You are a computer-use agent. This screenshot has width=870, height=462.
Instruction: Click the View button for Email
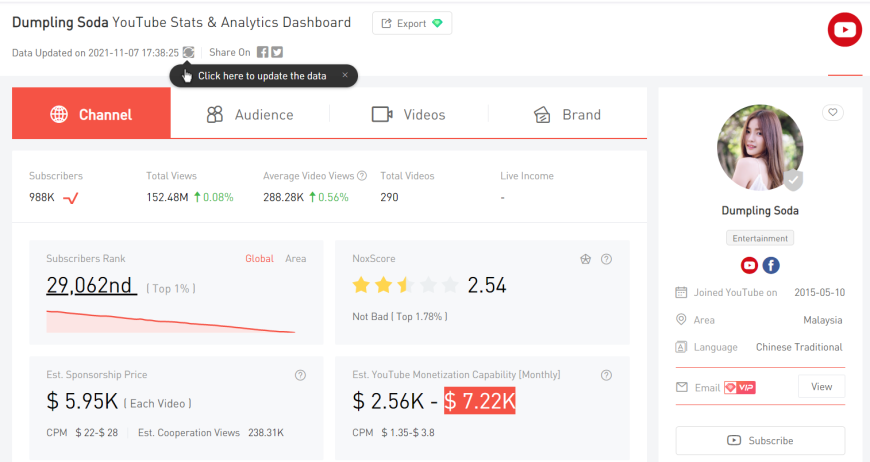tap(821, 387)
